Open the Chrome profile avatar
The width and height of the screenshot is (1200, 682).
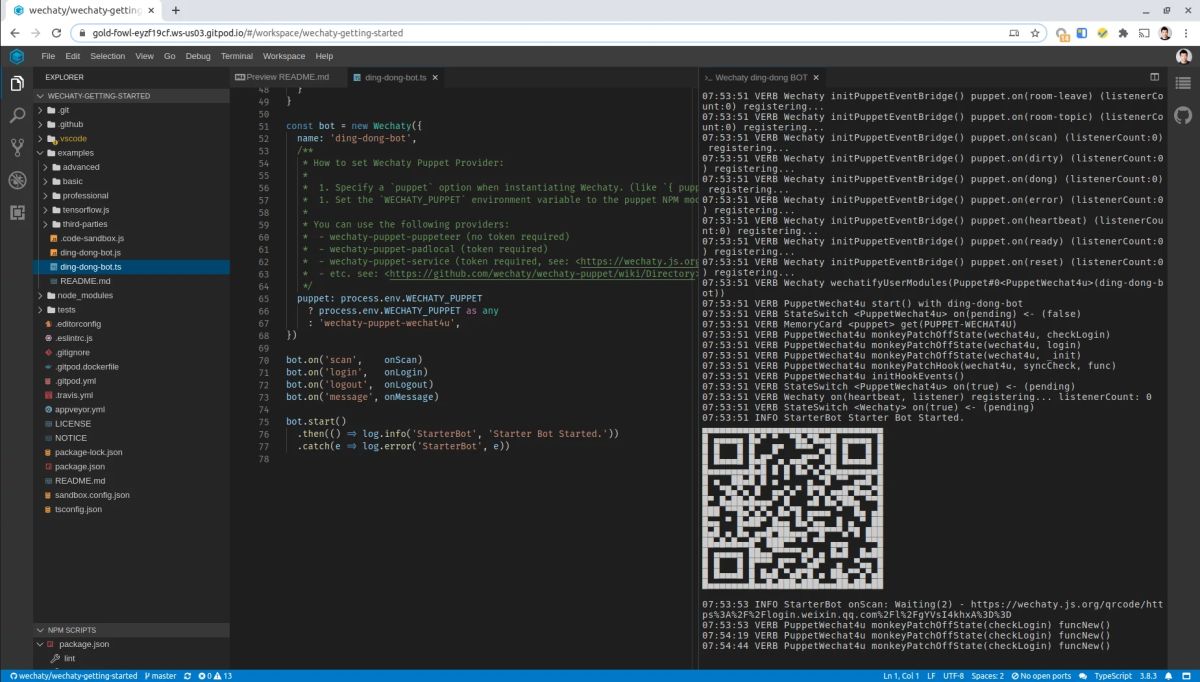coord(1165,33)
